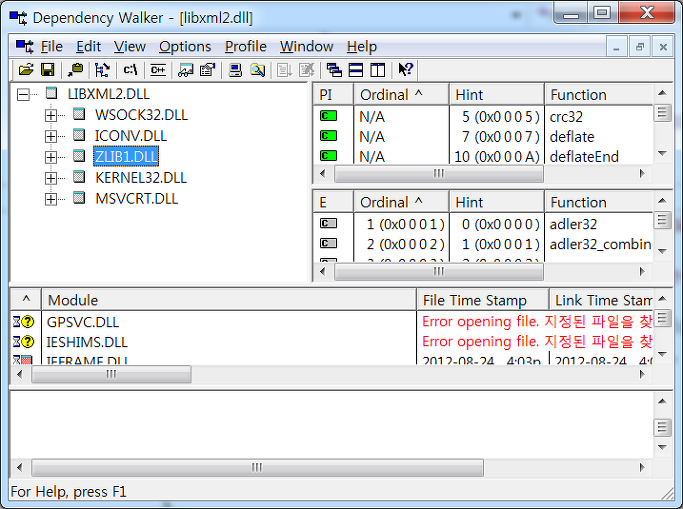Click the Configure Search Order icon

pos(186,70)
